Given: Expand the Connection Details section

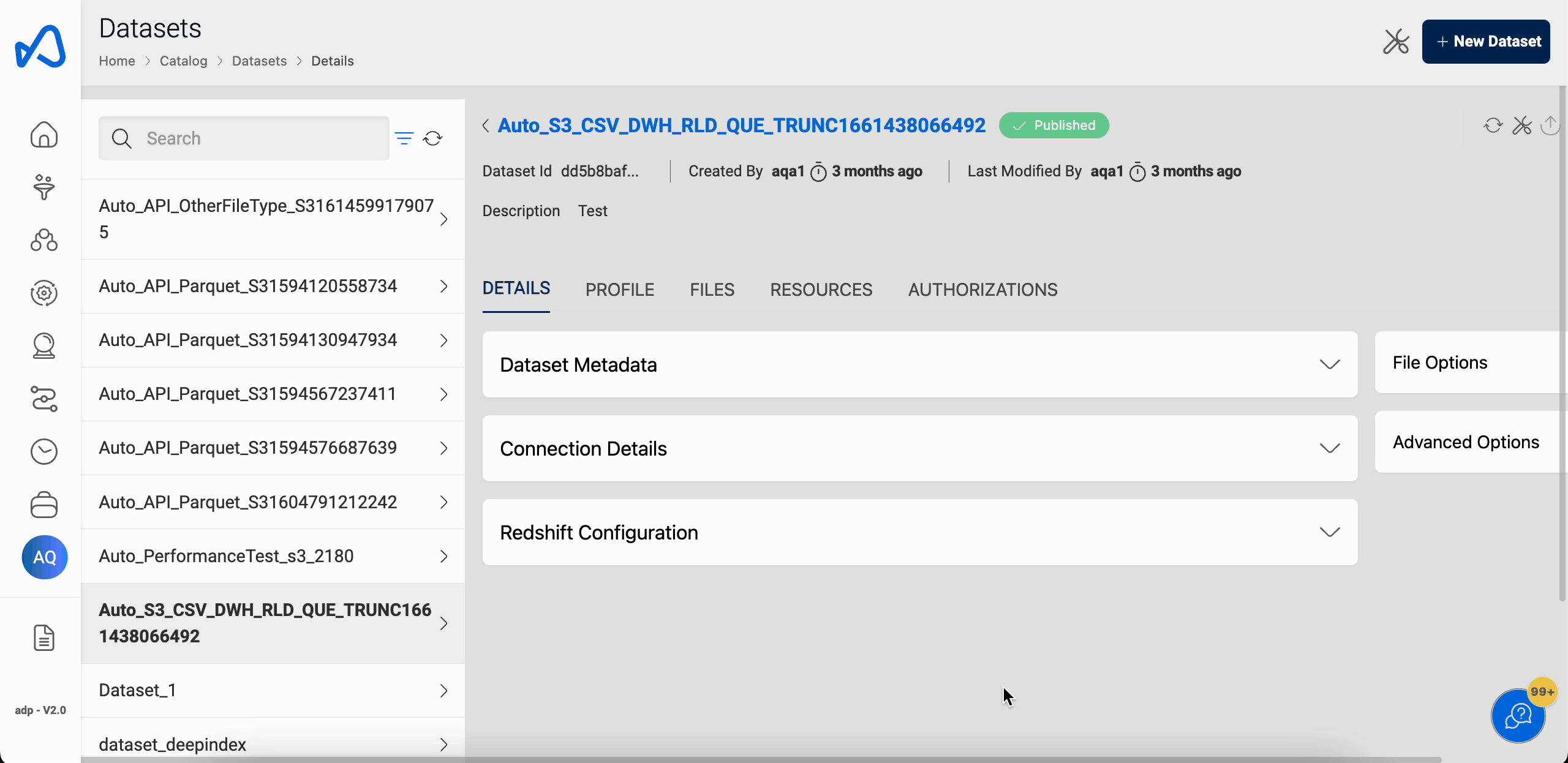Looking at the screenshot, I should pos(1330,448).
